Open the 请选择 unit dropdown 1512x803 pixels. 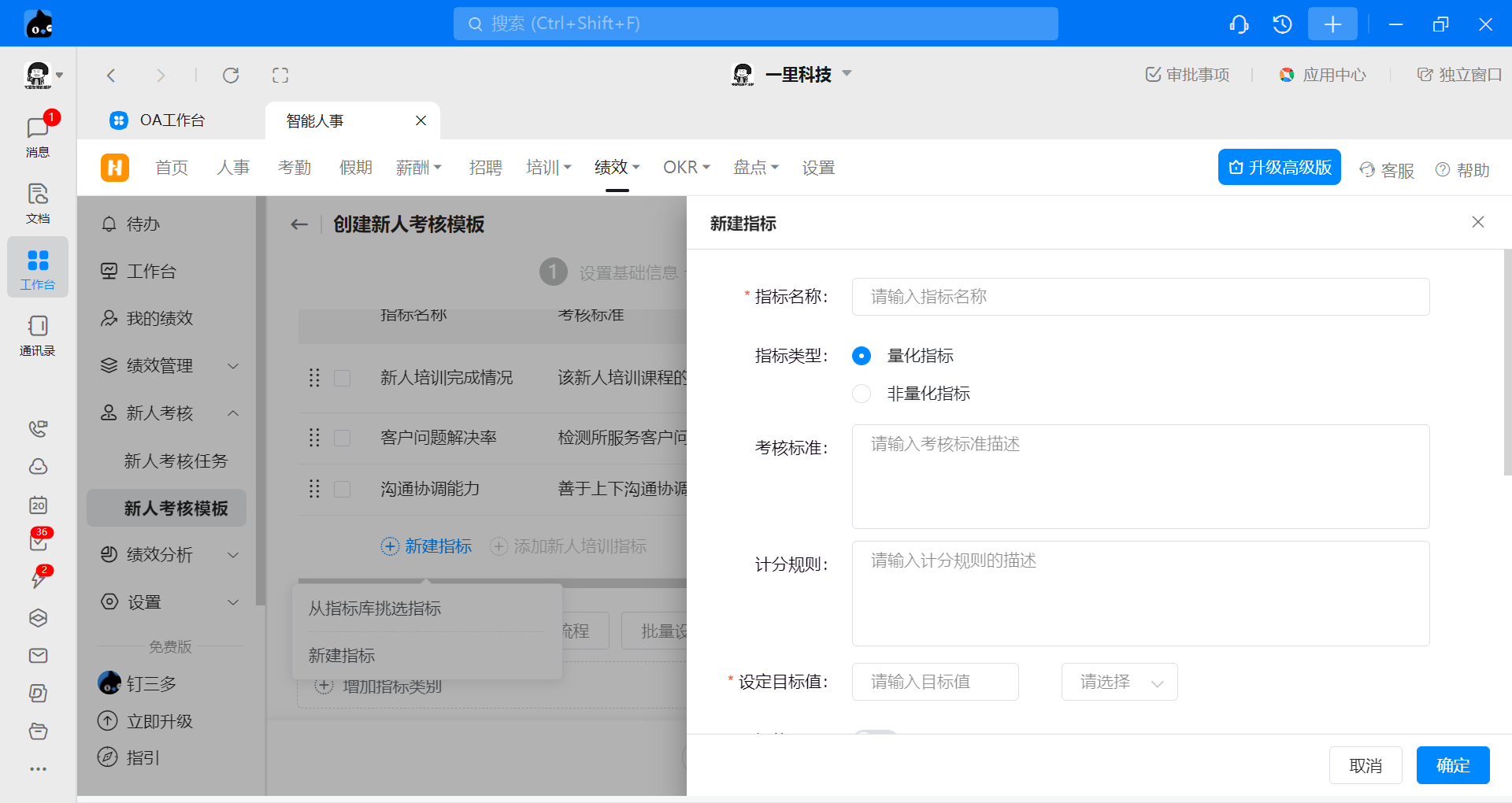coord(1119,682)
